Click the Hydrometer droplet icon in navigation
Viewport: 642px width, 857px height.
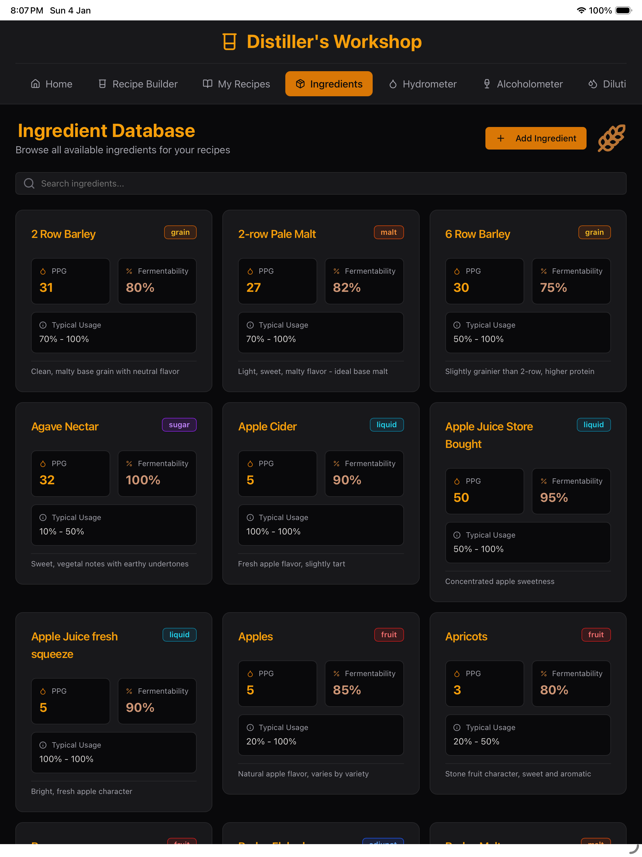point(394,84)
